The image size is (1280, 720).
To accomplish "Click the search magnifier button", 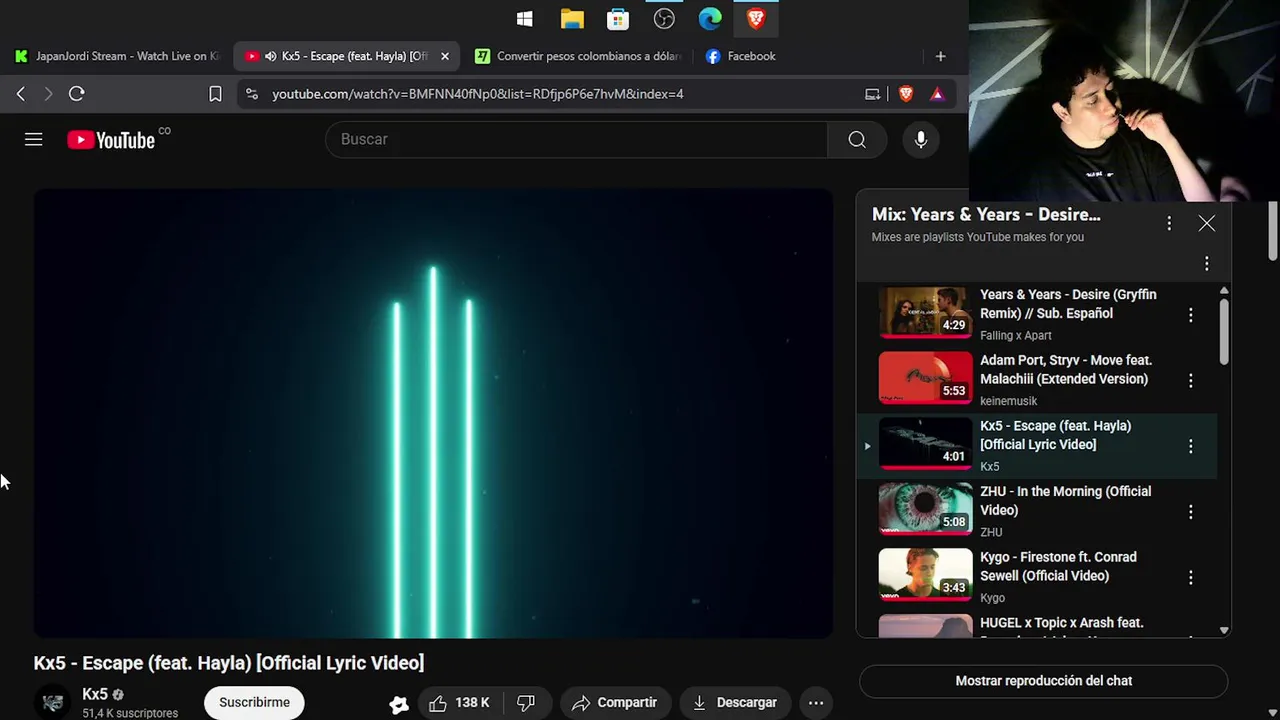I will point(857,140).
